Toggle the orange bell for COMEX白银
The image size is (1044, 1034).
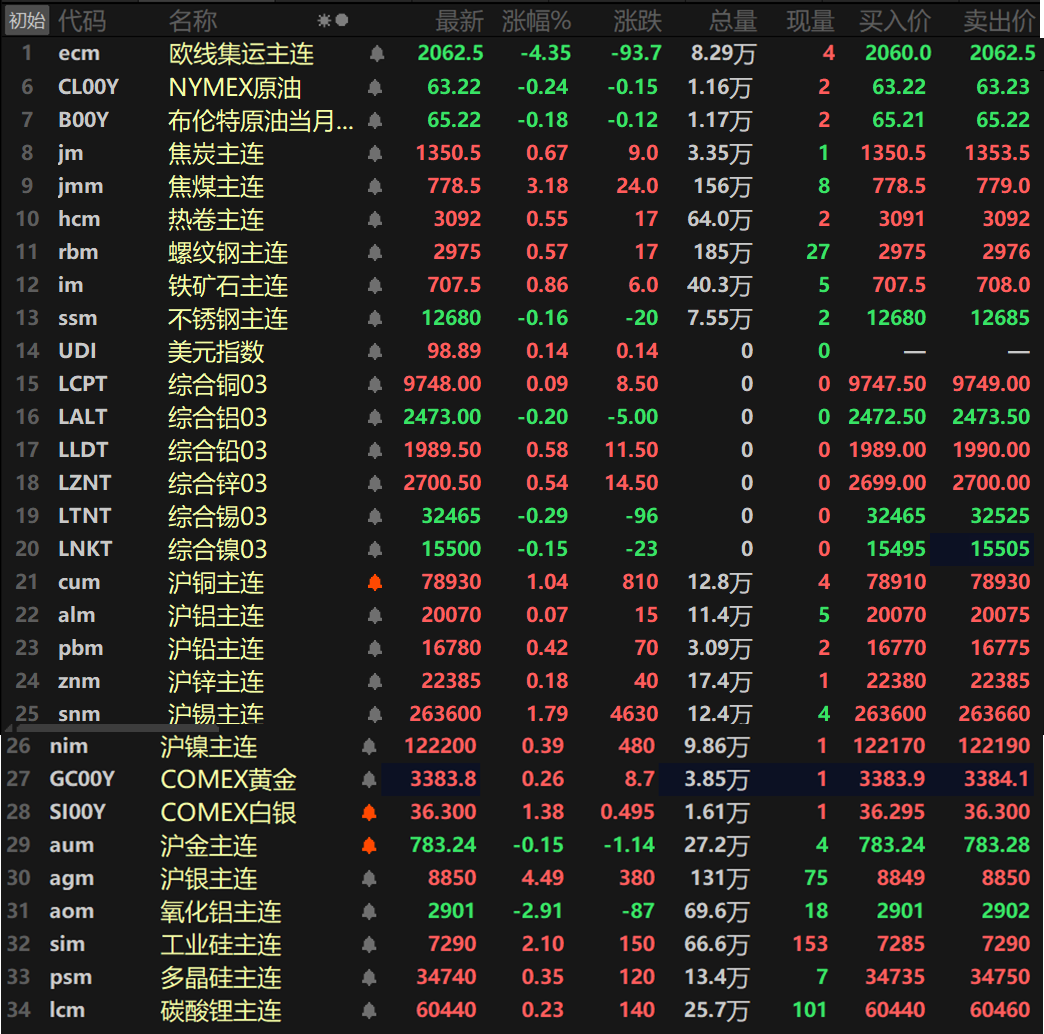coord(369,812)
